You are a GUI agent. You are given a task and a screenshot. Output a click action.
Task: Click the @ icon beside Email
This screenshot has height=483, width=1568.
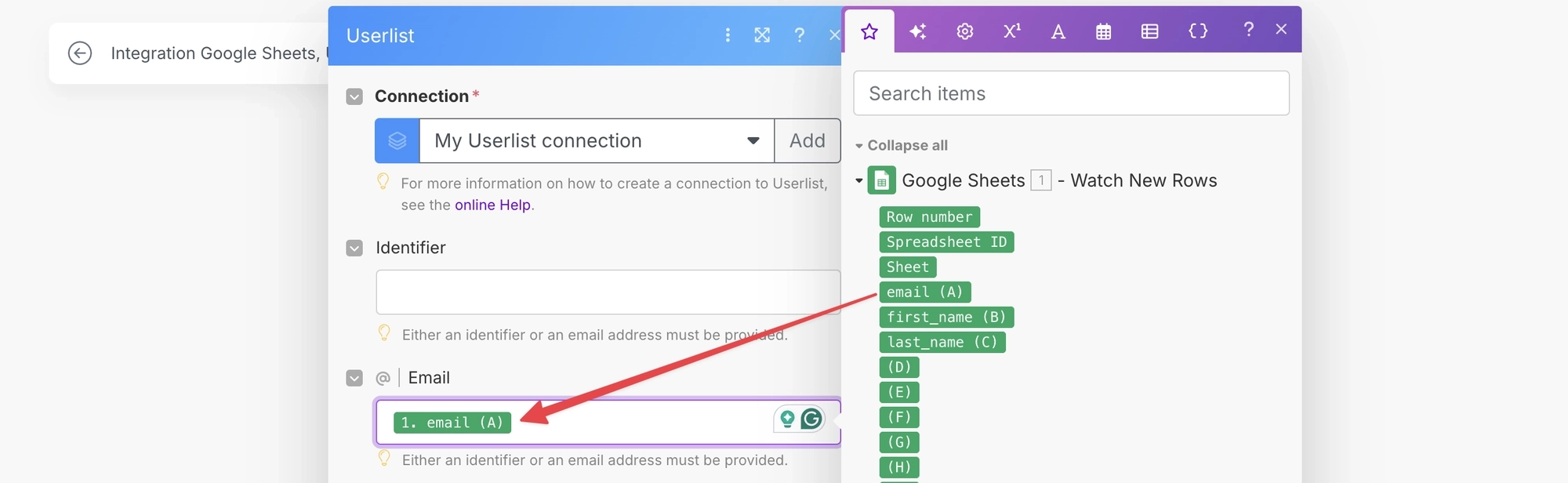[383, 378]
